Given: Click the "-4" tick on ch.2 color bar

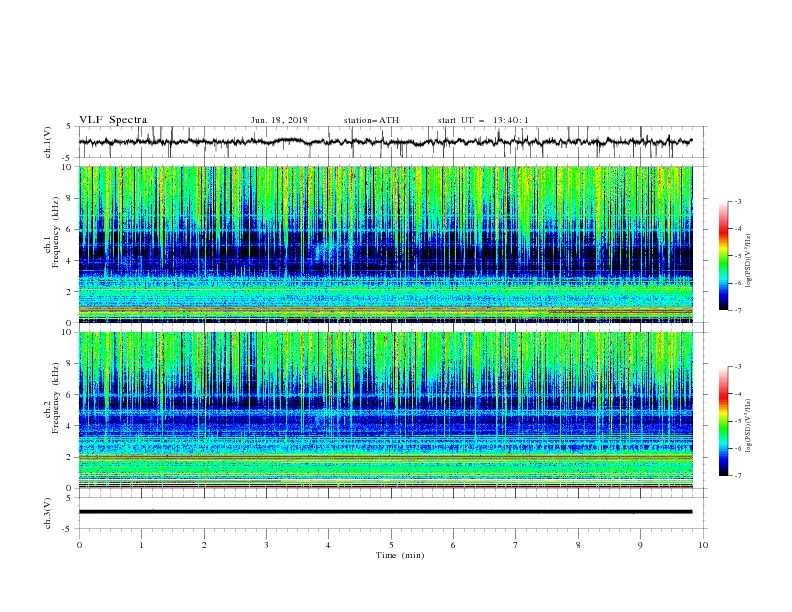Looking at the screenshot, I should click(737, 394).
